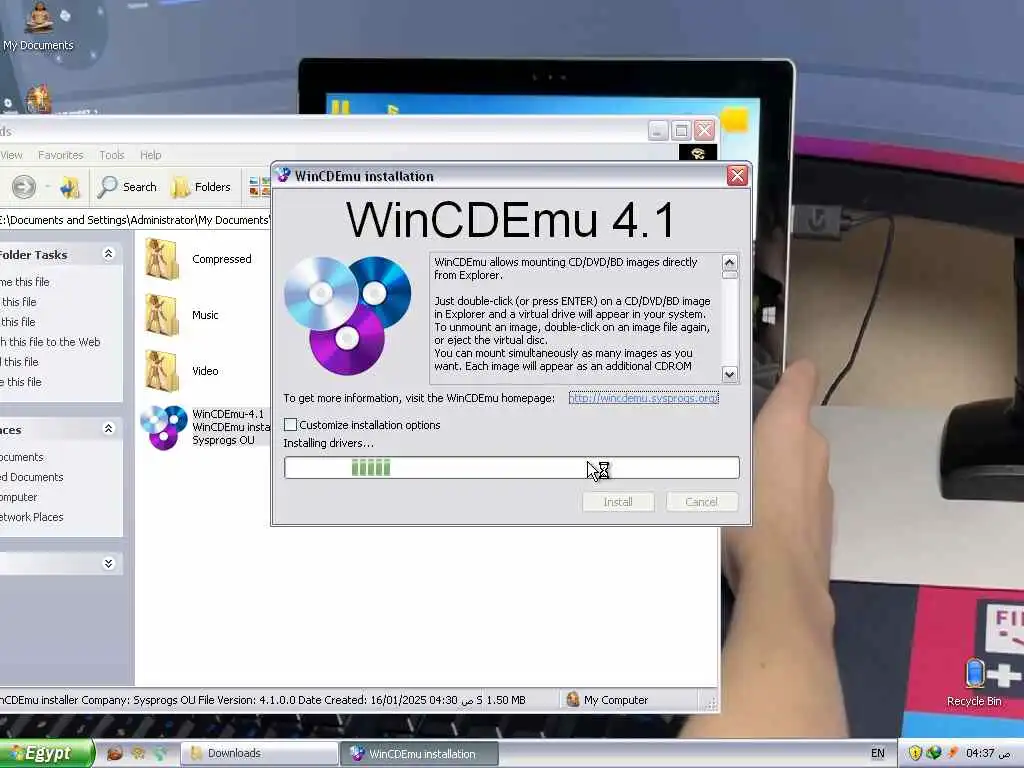
Task: Click the 'WinCDEmu 4.1' heading text
Action: (511, 220)
